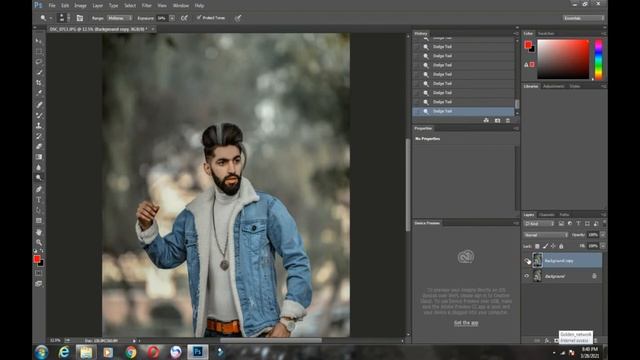The image size is (640, 360).
Task: Select the Dodge tool in toolbox
Action: pos(39,178)
